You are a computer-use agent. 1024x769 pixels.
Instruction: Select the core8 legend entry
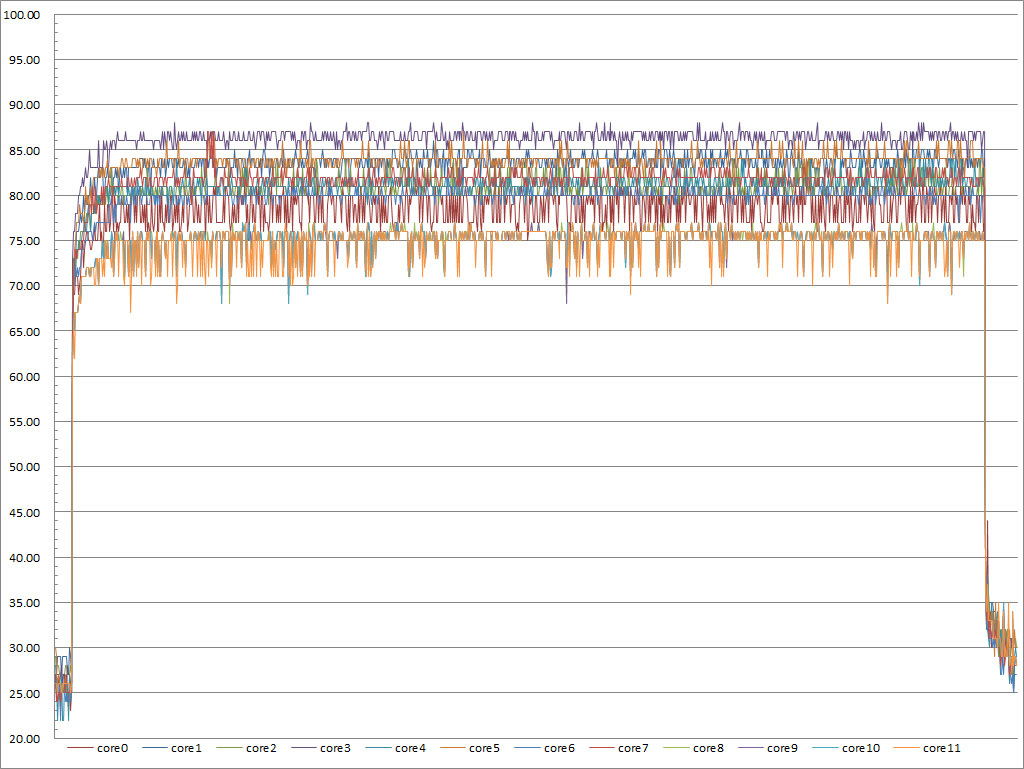point(694,748)
